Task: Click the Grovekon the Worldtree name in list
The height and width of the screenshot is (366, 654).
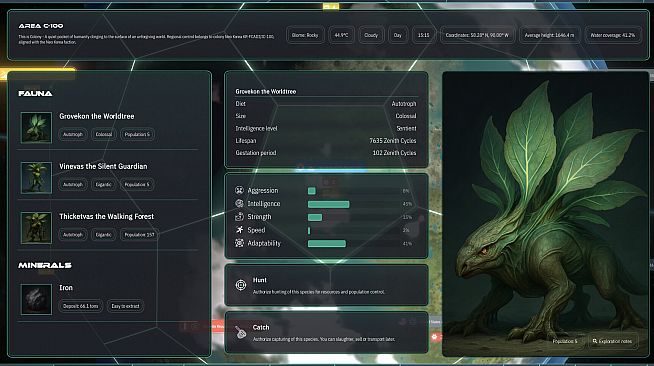Action: 97,116
